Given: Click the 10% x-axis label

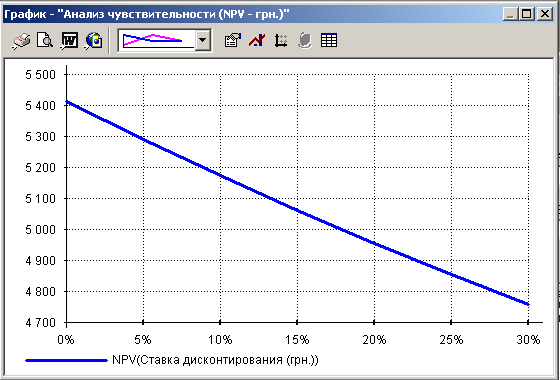Looking at the screenshot, I should pyautogui.click(x=220, y=340).
